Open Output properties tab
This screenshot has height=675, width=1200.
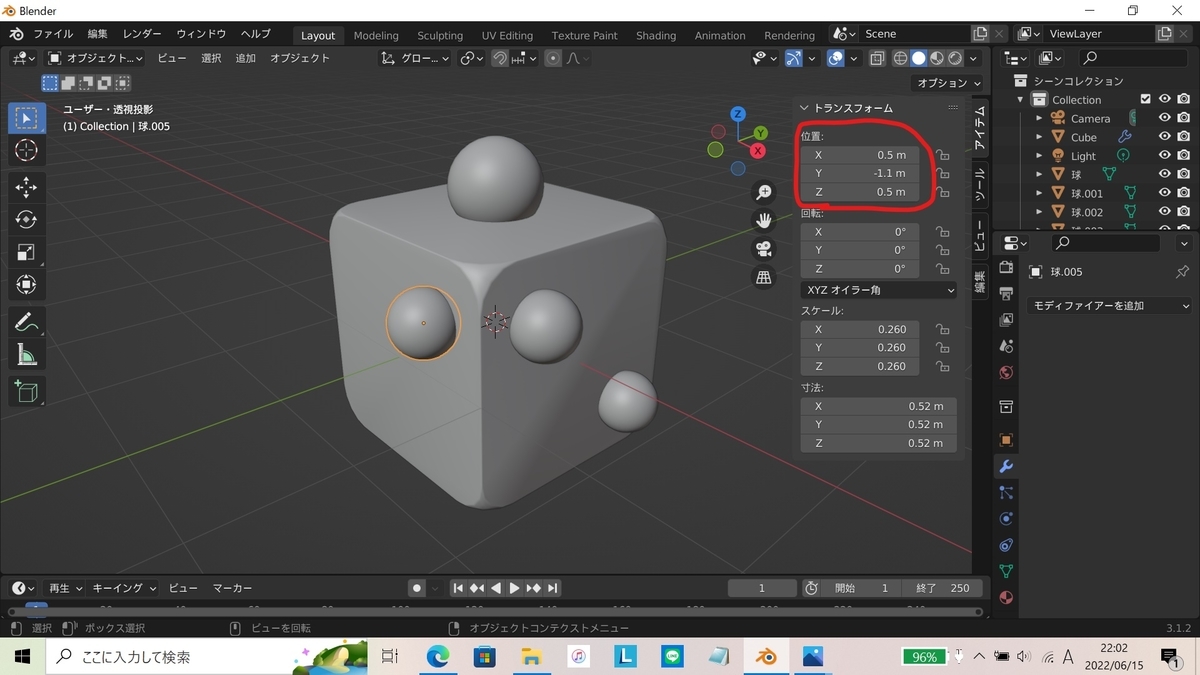click(1006, 294)
